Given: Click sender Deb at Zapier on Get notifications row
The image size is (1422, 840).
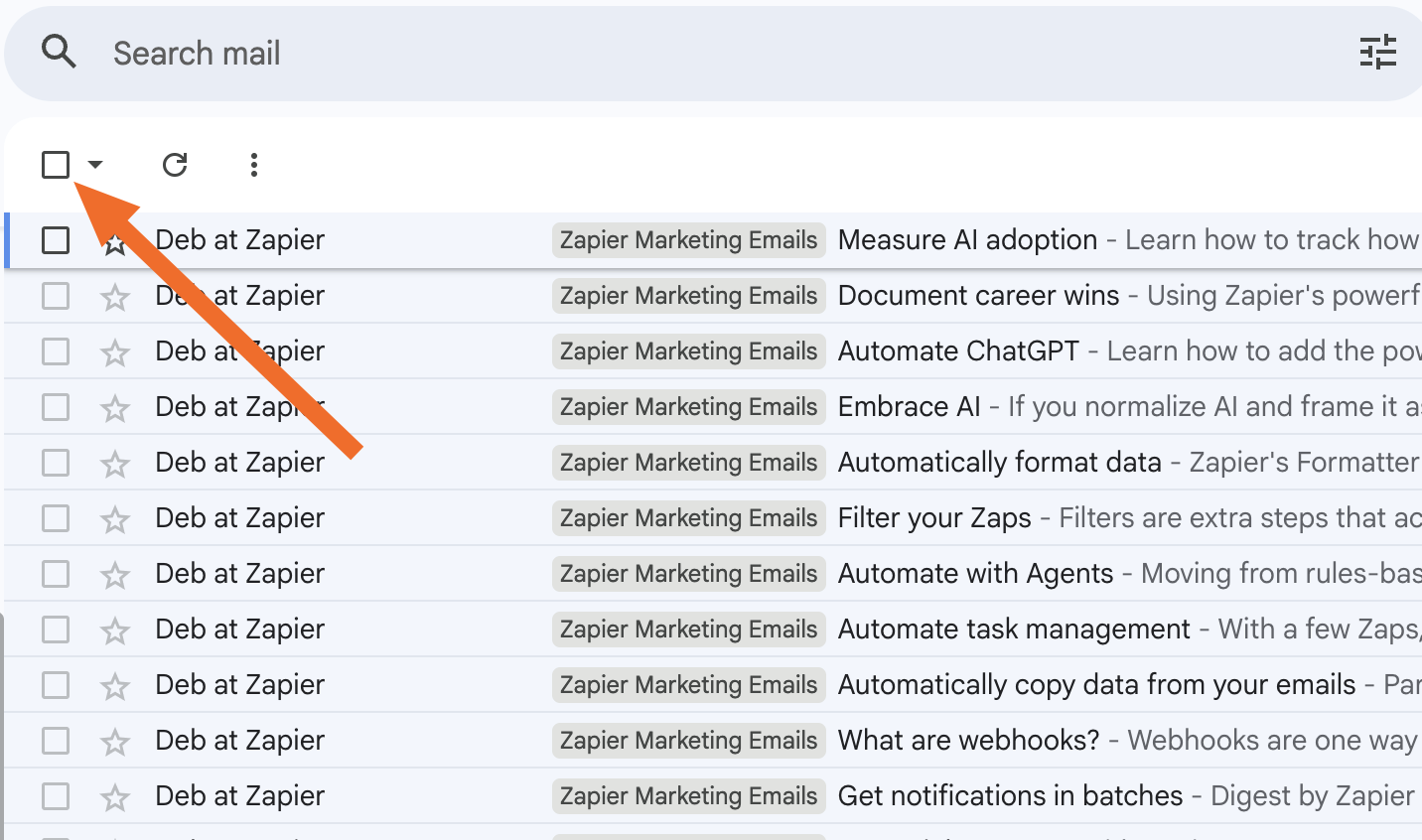Looking at the screenshot, I should 240,796.
